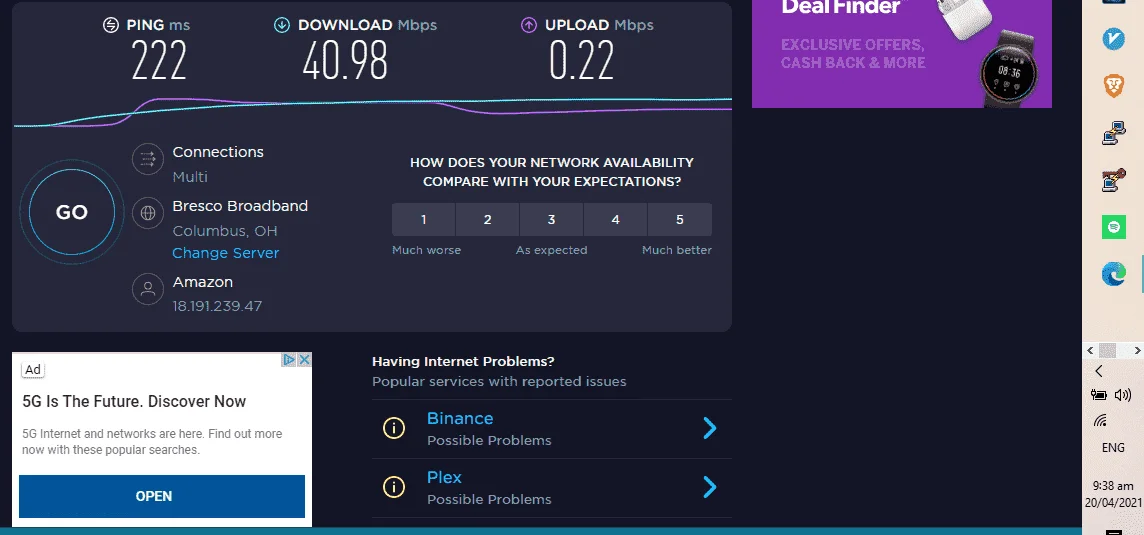
Task: Click the AdChoices triangle icon
Action: (289, 360)
